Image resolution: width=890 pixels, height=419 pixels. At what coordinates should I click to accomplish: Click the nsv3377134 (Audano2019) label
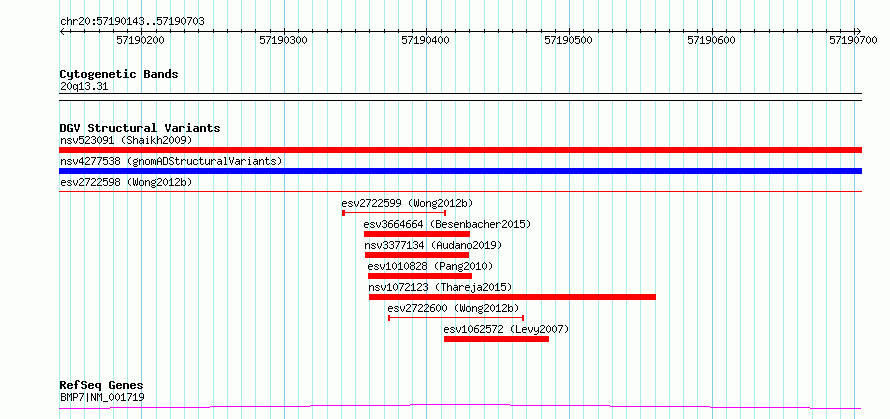click(x=434, y=245)
